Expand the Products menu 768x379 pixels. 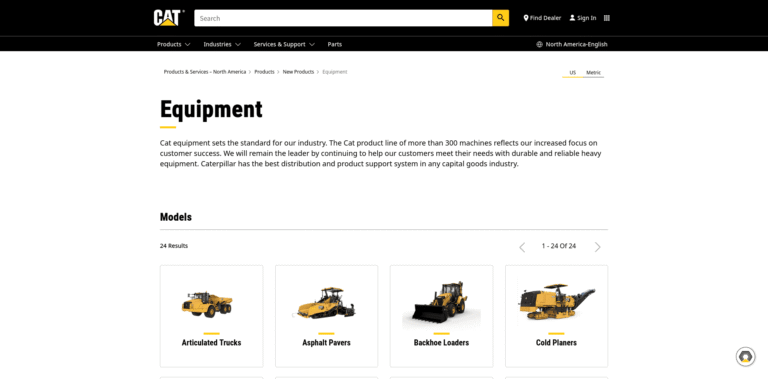[173, 44]
